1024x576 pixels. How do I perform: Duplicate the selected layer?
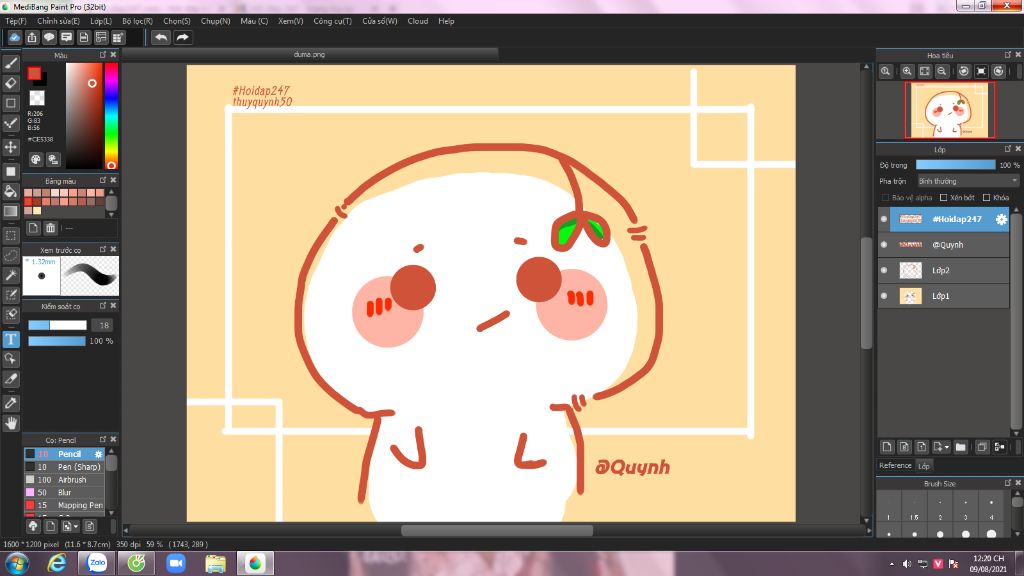click(x=982, y=447)
